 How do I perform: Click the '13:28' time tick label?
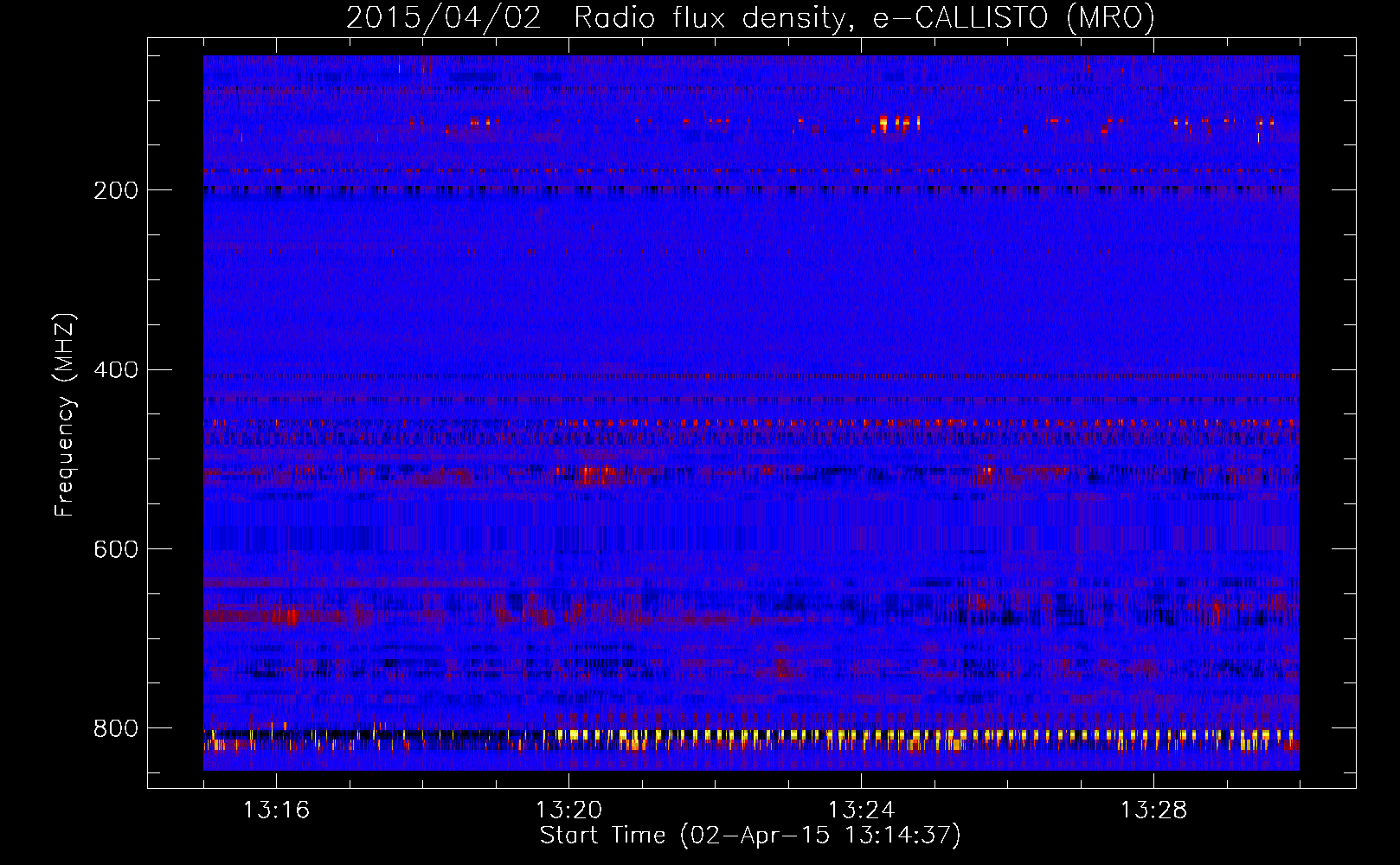click(1153, 810)
